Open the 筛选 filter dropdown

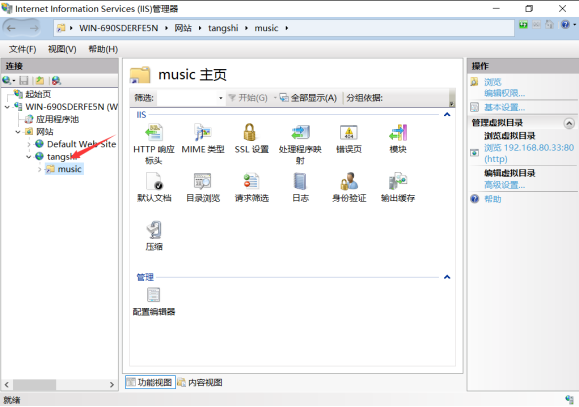[x=220, y=98]
